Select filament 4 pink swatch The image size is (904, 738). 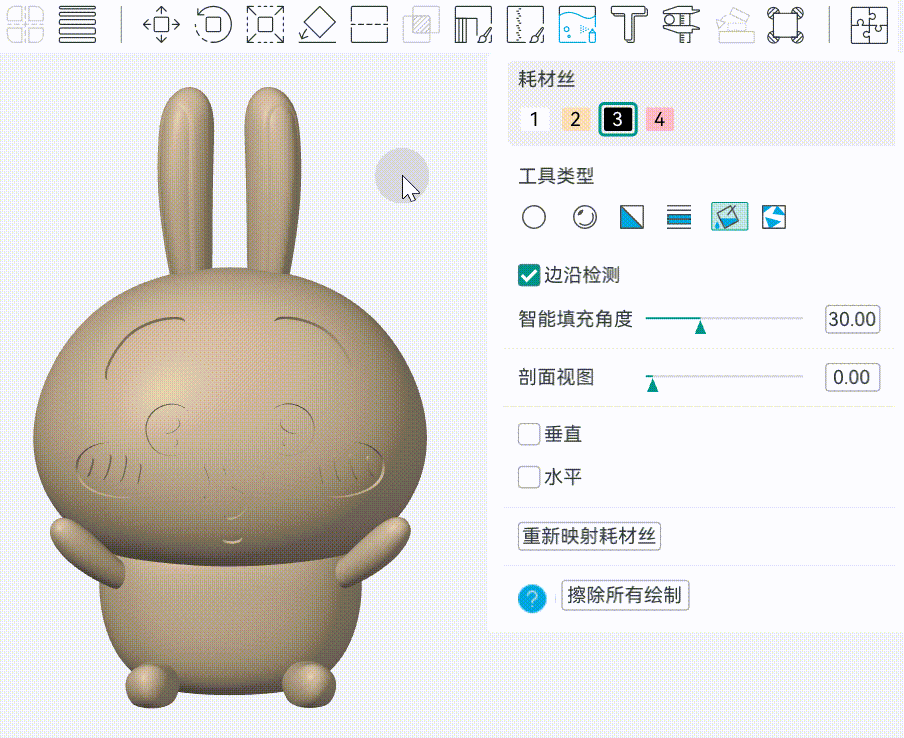pos(660,119)
